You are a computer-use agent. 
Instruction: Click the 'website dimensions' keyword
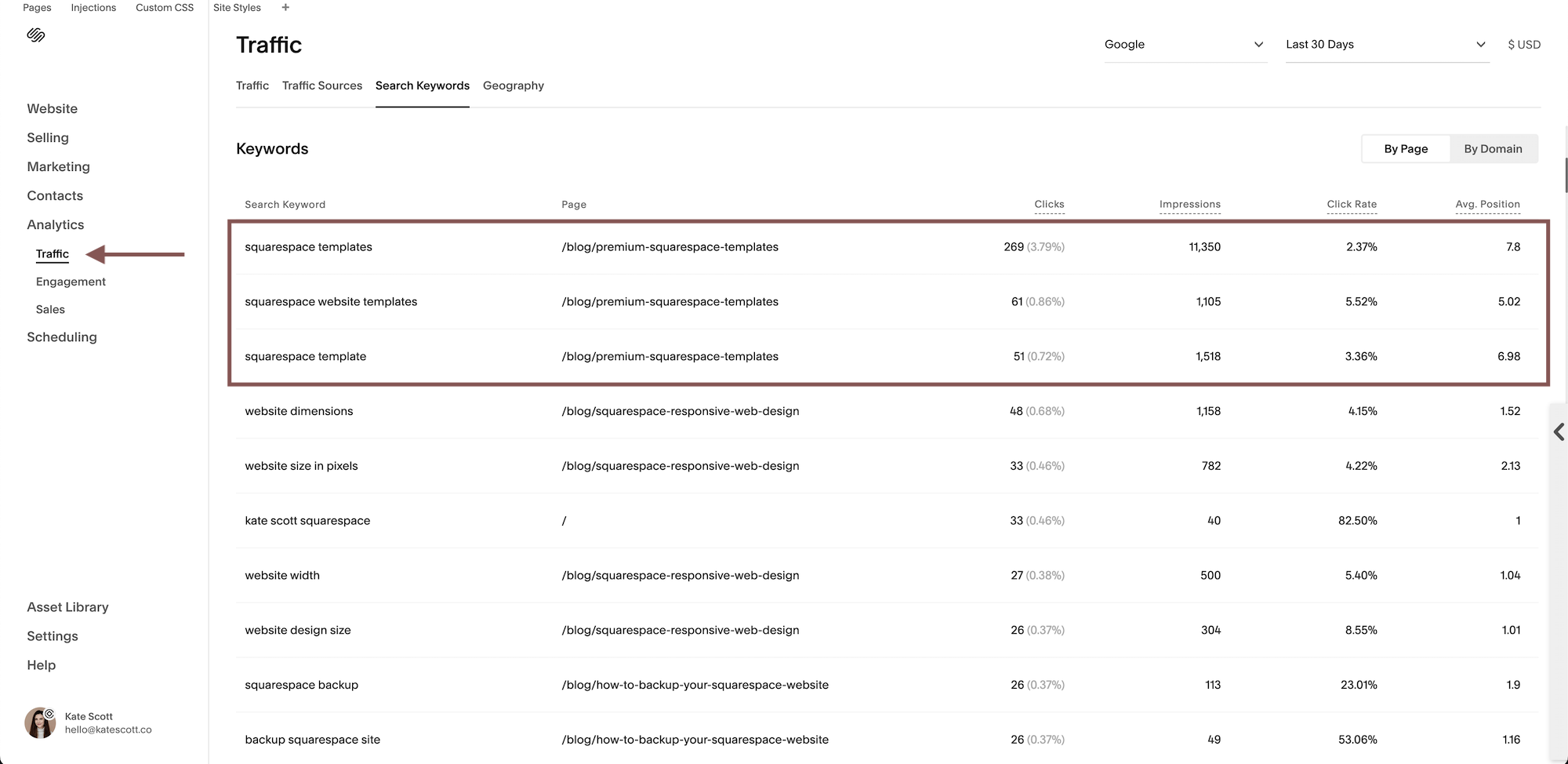[299, 411]
